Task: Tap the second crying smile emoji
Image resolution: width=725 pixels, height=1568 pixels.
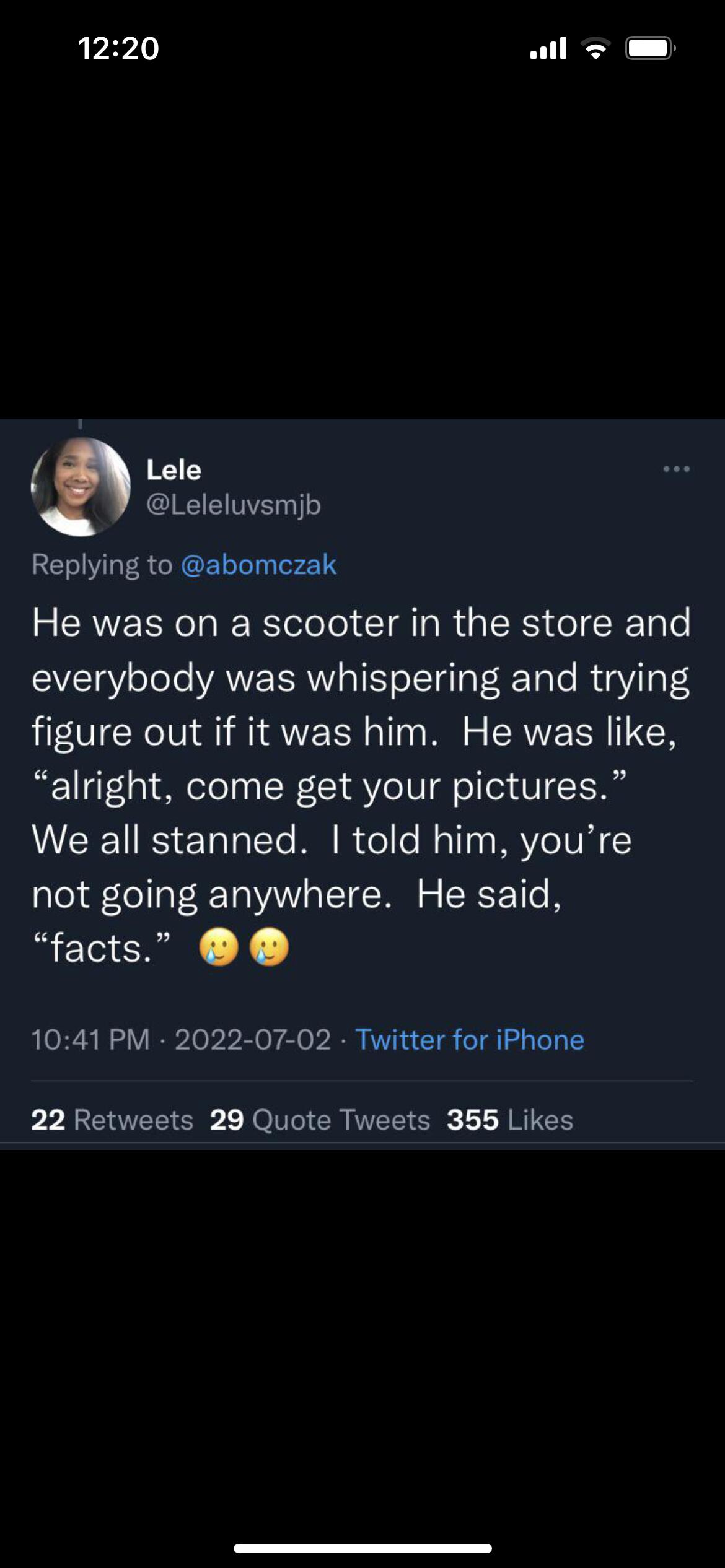Action: tap(269, 947)
